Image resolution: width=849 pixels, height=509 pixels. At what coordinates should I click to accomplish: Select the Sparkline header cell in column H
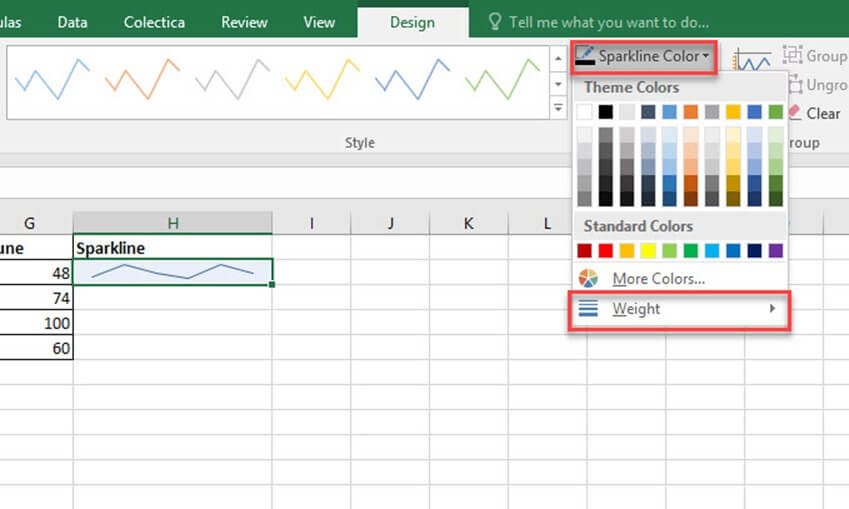click(172, 246)
